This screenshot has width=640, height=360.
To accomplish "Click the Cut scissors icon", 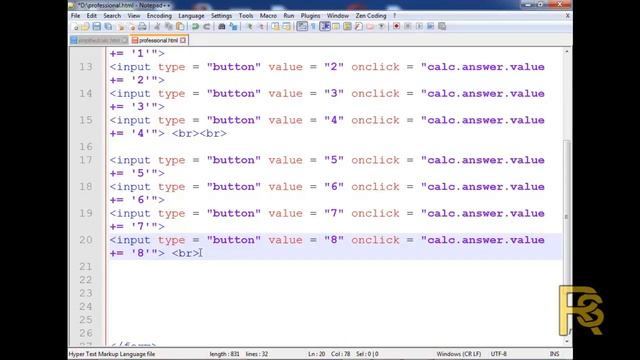I will point(158,27).
